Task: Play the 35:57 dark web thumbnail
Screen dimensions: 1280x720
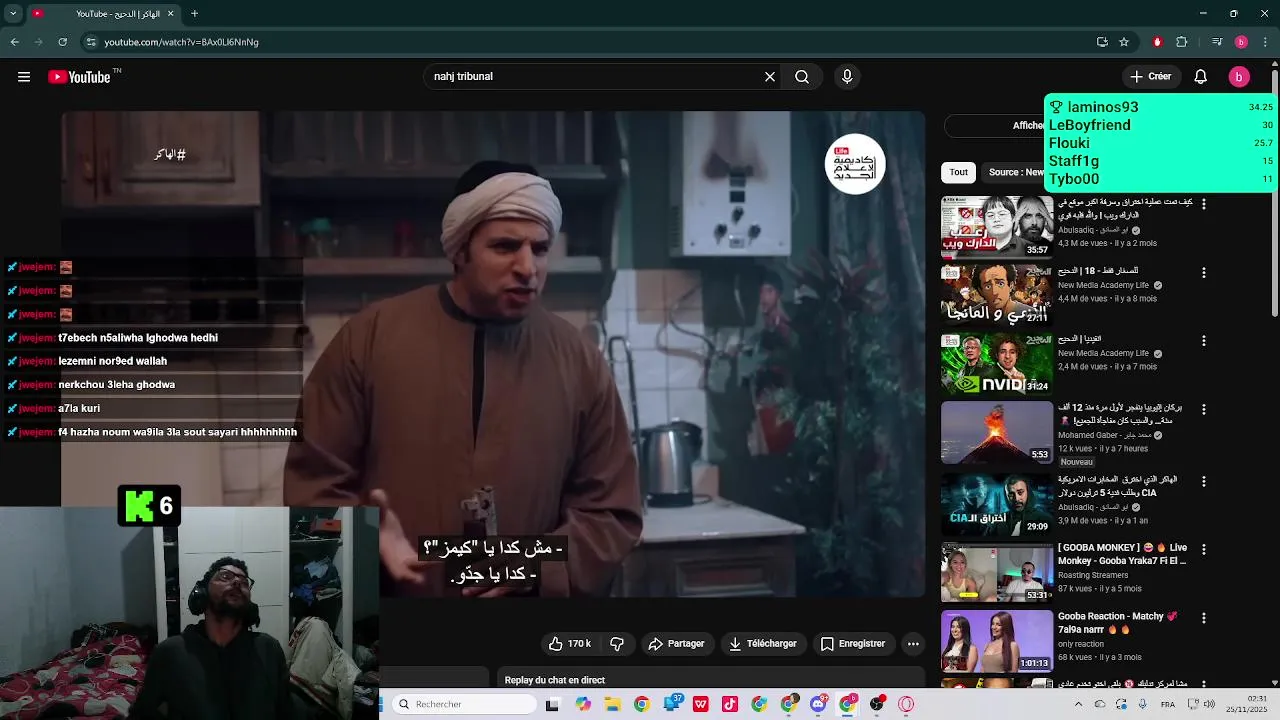Action: [x=997, y=227]
